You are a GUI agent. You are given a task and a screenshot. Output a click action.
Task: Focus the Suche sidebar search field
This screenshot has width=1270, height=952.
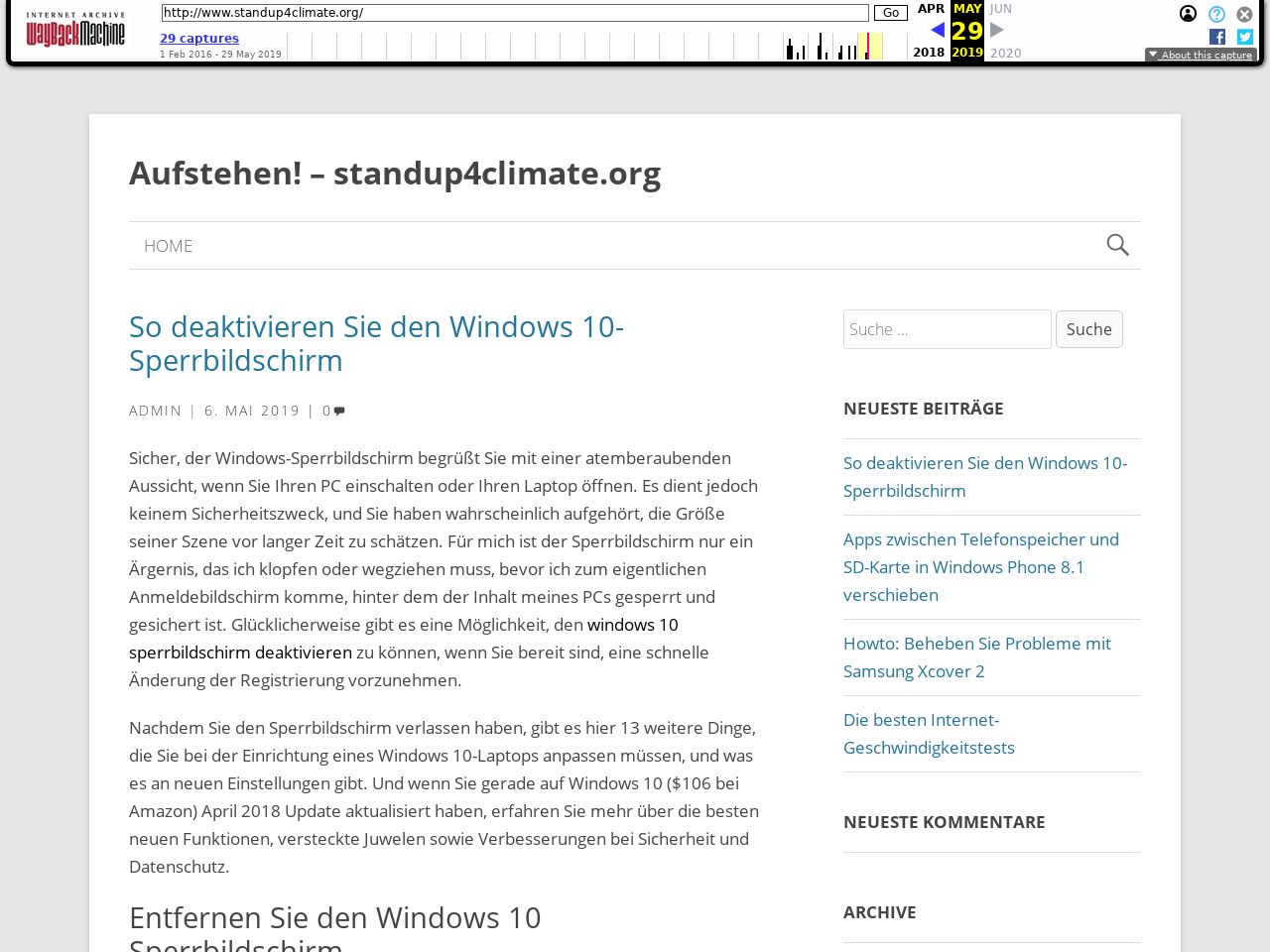(947, 329)
